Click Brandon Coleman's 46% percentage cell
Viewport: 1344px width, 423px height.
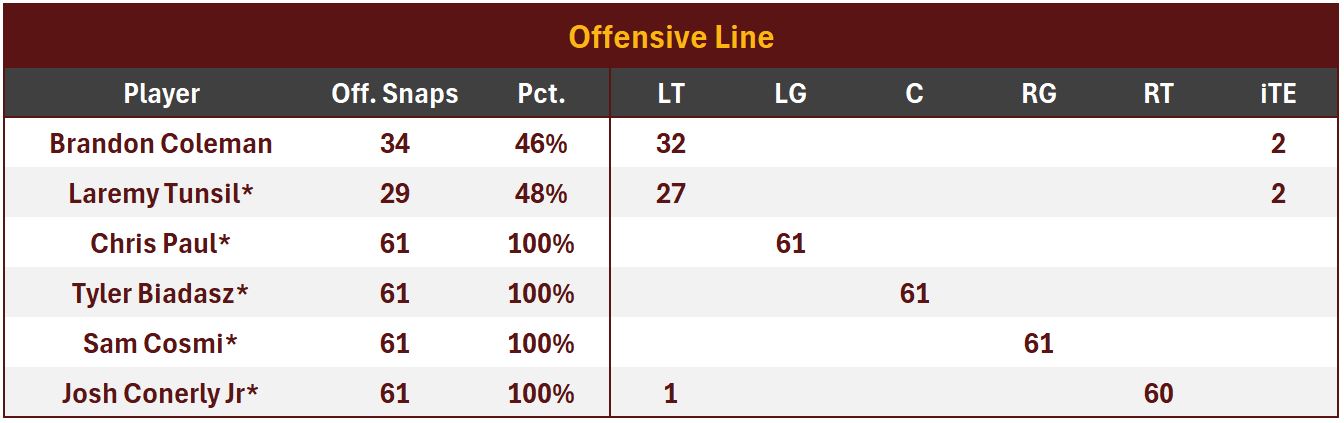[x=541, y=144]
